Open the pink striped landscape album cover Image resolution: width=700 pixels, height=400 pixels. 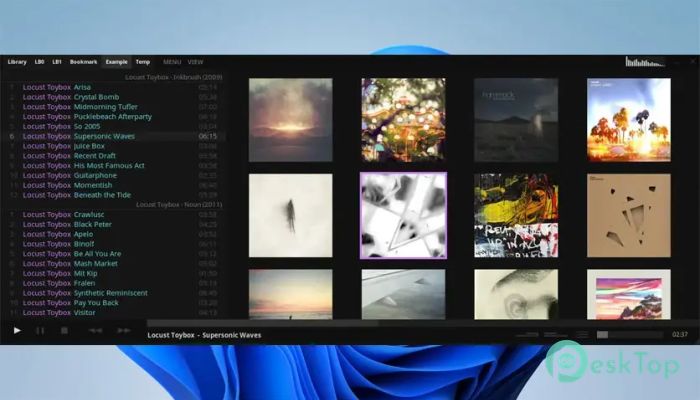629,294
